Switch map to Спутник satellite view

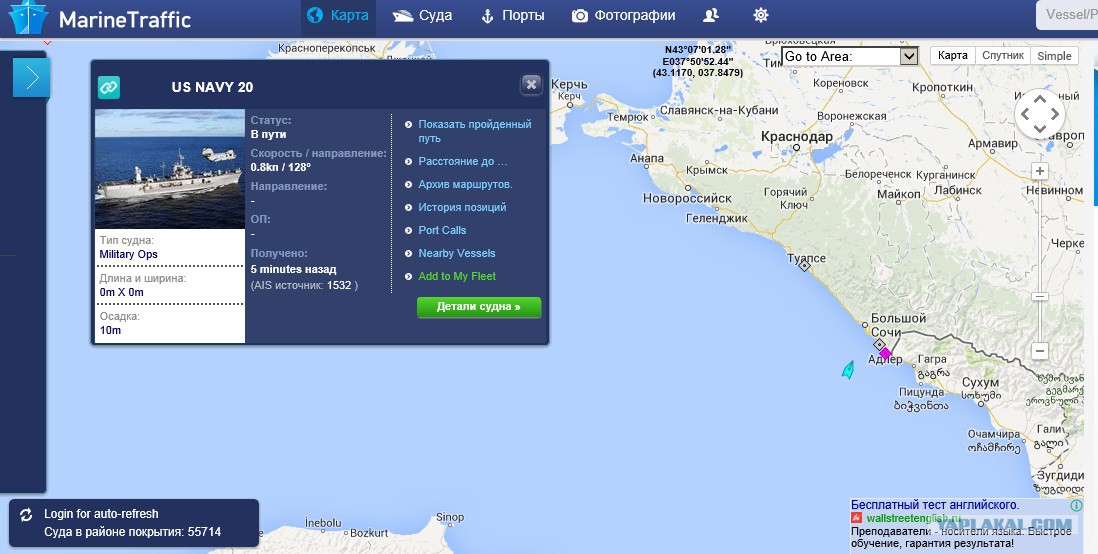(1002, 56)
